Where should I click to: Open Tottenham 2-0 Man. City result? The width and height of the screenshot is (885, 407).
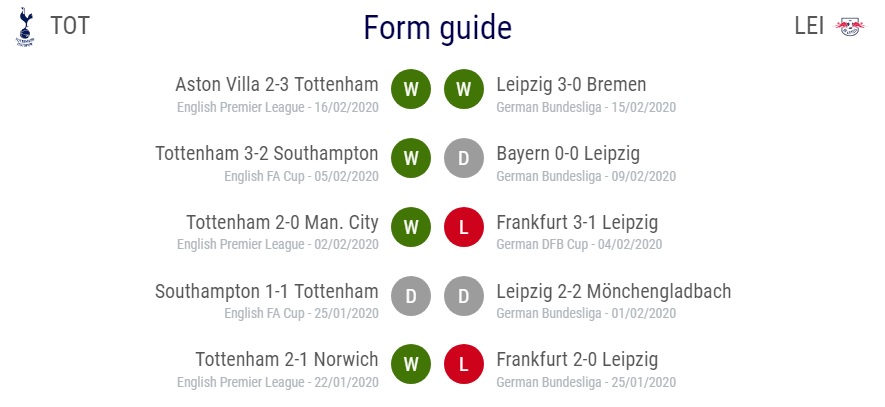click(x=282, y=222)
